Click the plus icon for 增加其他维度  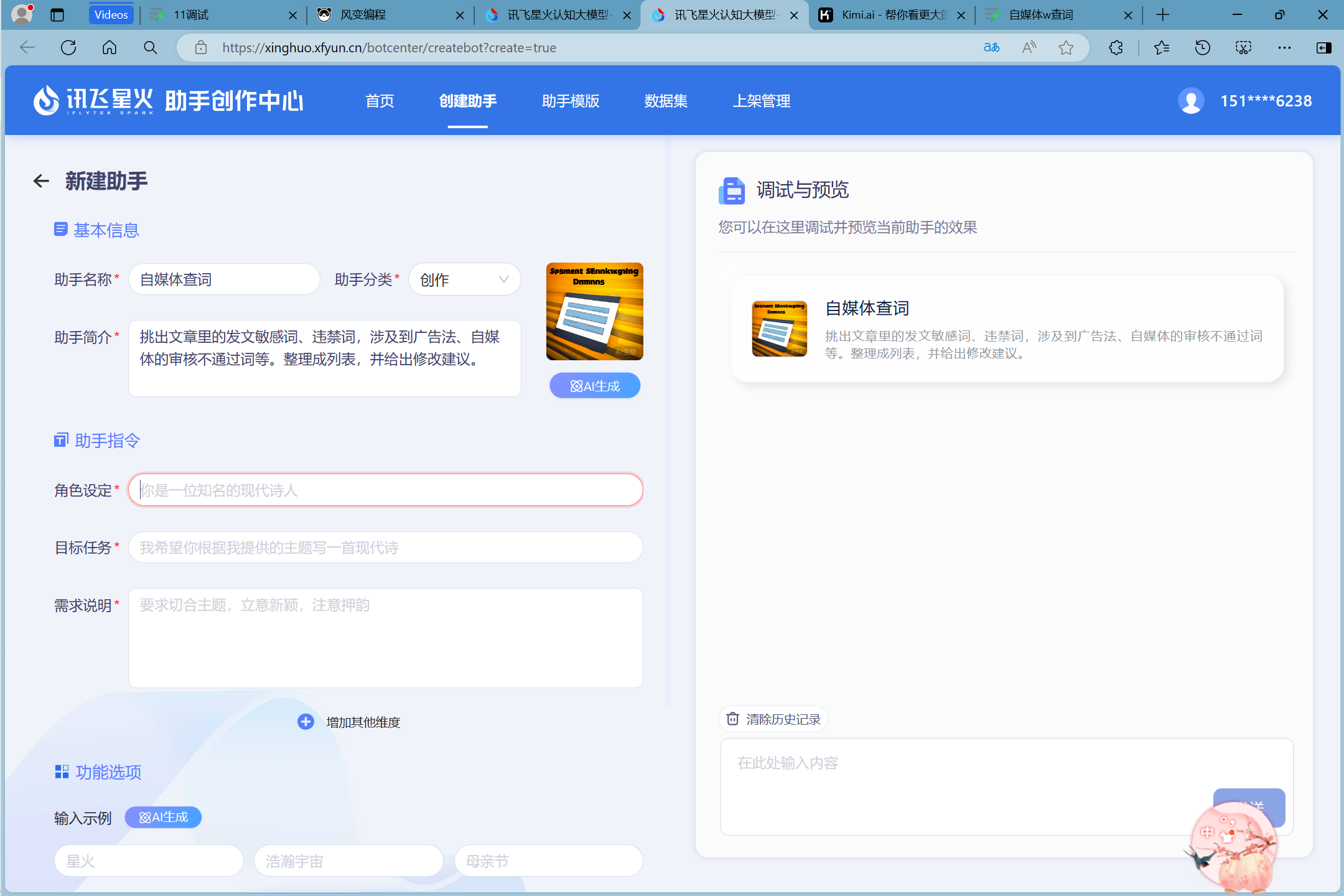(x=306, y=722)
